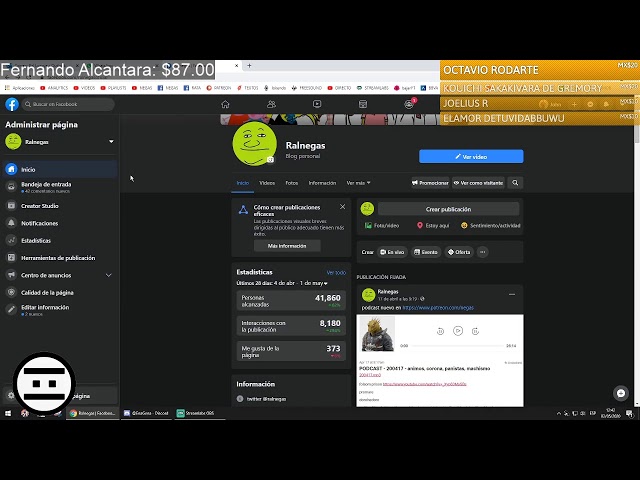Open Herramientas de publicación in sidebar
640x480 pixels.
click(x=60, y=258)
